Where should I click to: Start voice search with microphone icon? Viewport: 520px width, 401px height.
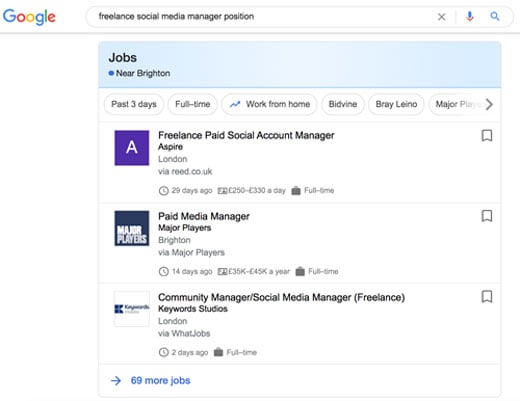(x=470, y=16)
